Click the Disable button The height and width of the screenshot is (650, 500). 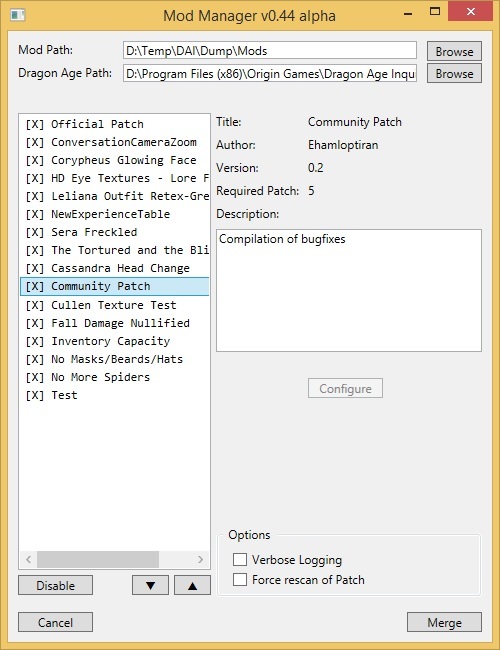55,585
